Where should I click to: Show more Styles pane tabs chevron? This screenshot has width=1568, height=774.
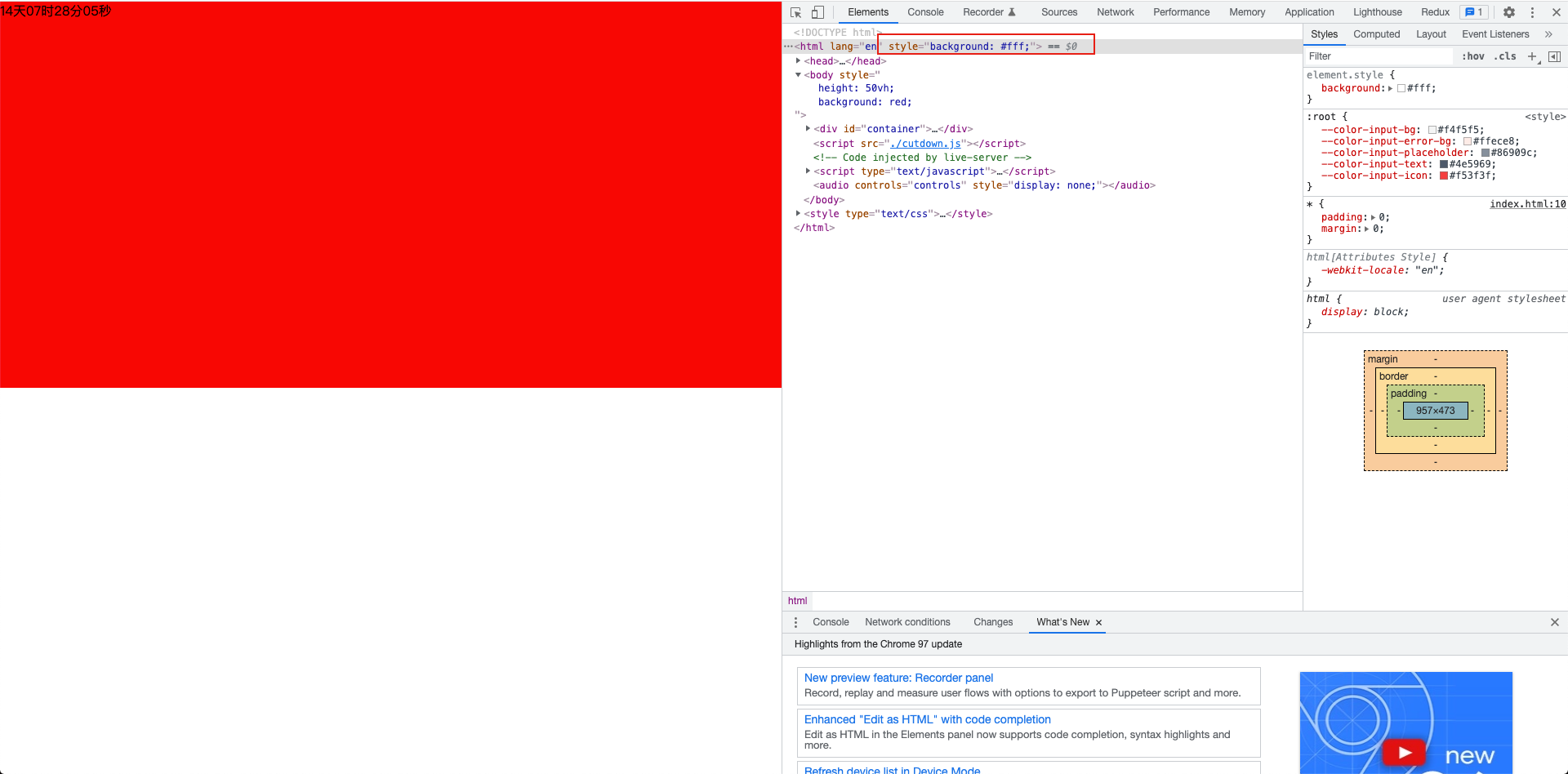[x=1548, y=34]
